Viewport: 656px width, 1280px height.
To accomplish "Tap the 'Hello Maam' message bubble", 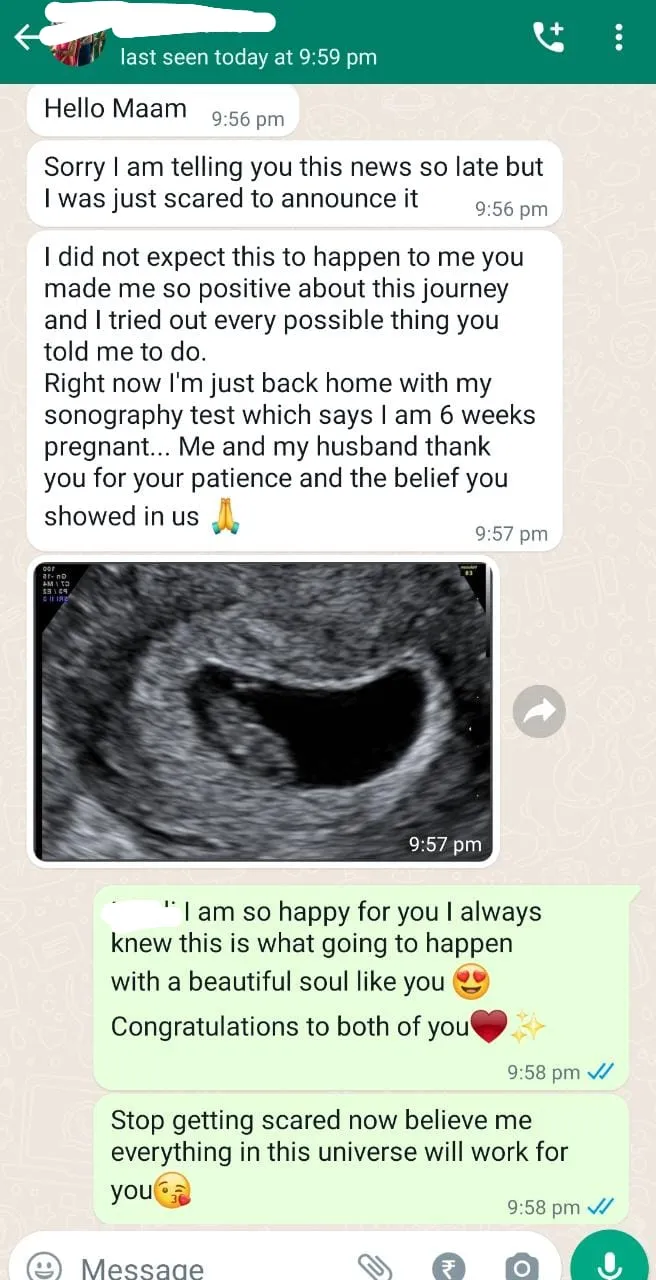I will coord(163,111).
